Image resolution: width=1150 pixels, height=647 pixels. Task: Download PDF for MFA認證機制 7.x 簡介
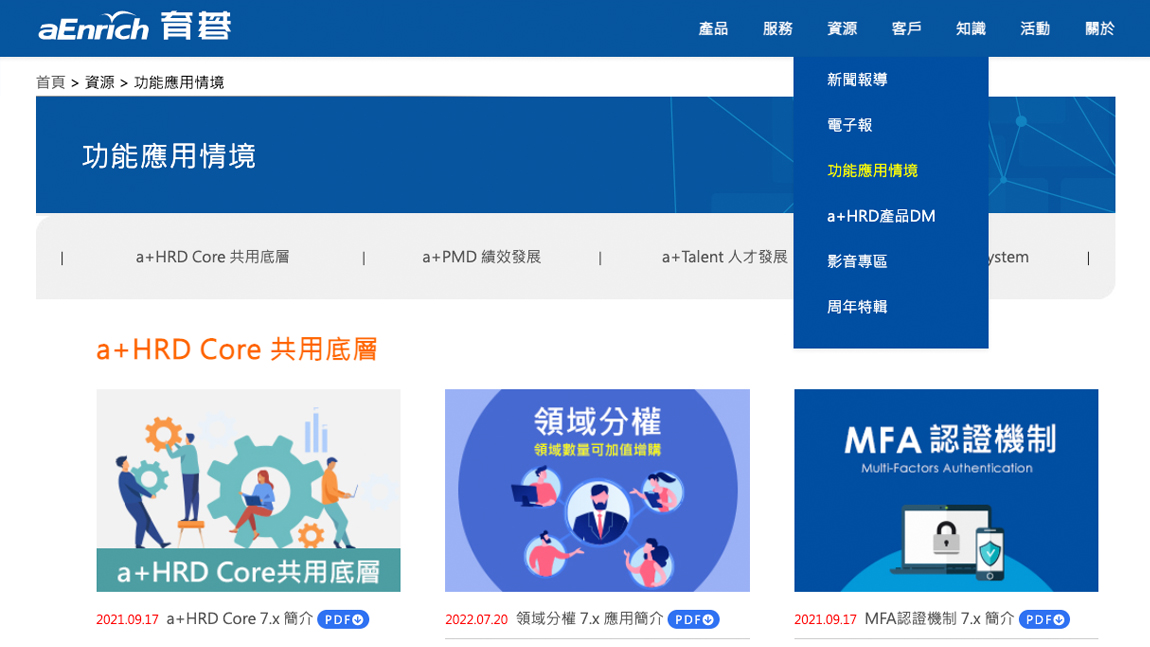tap(1044, 620)
